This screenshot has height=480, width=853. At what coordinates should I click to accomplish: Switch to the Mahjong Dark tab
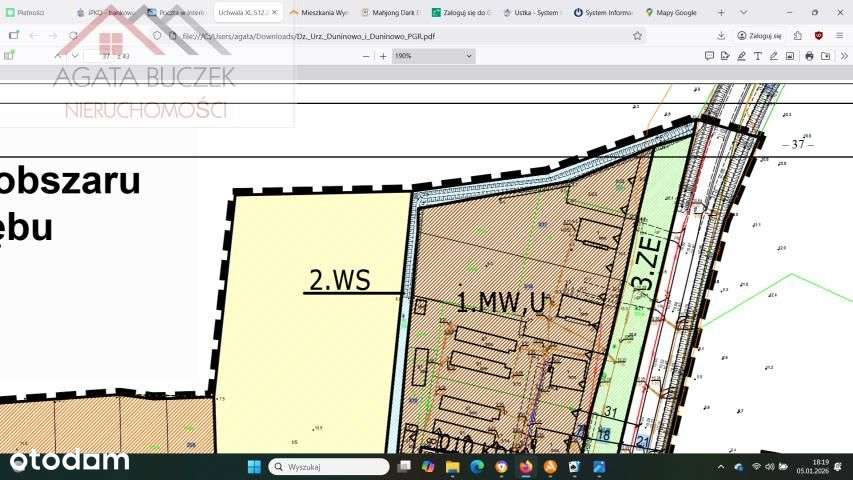click(x=391, y=13)
